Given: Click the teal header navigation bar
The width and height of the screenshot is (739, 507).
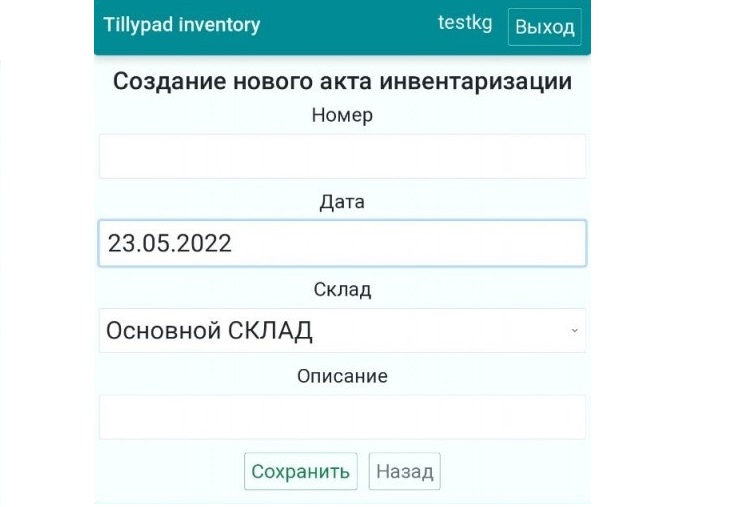Looking at the screenshot, I should (x=342, y=27).
